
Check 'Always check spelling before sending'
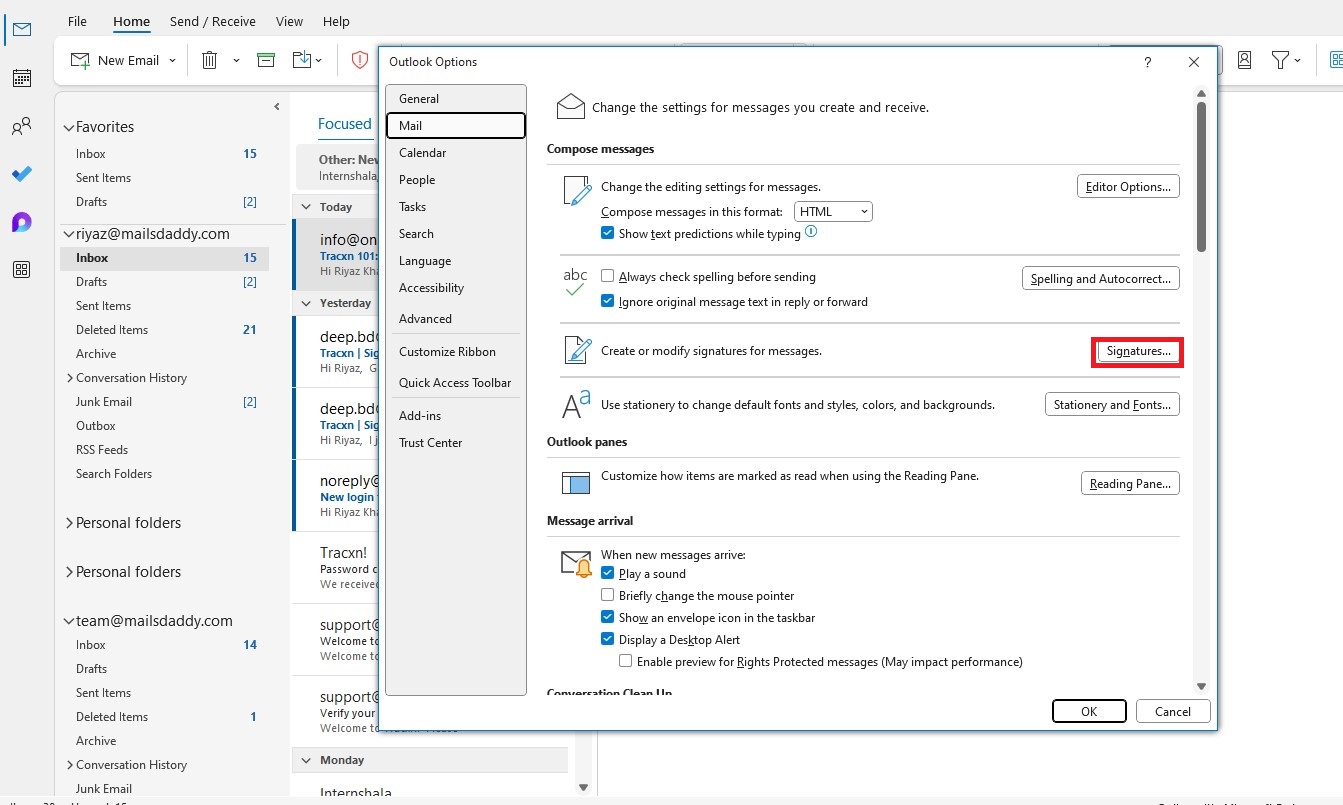tap(607, 276)
